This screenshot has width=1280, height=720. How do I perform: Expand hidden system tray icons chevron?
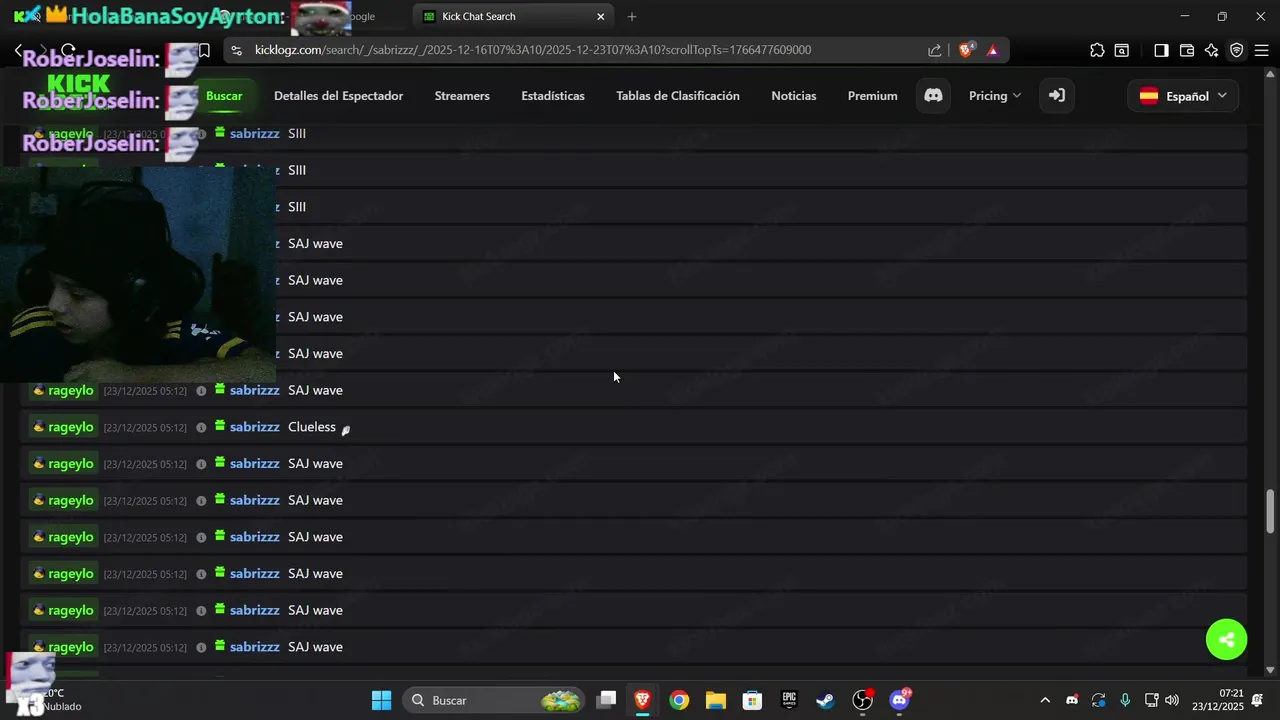pyautogui.click(x=1045, y=700)
